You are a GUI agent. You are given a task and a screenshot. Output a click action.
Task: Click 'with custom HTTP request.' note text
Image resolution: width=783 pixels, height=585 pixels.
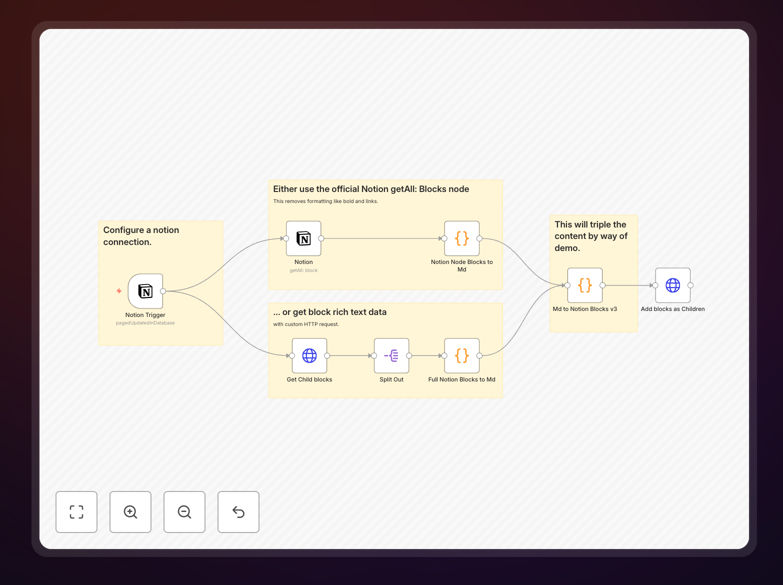coord(306,324)
